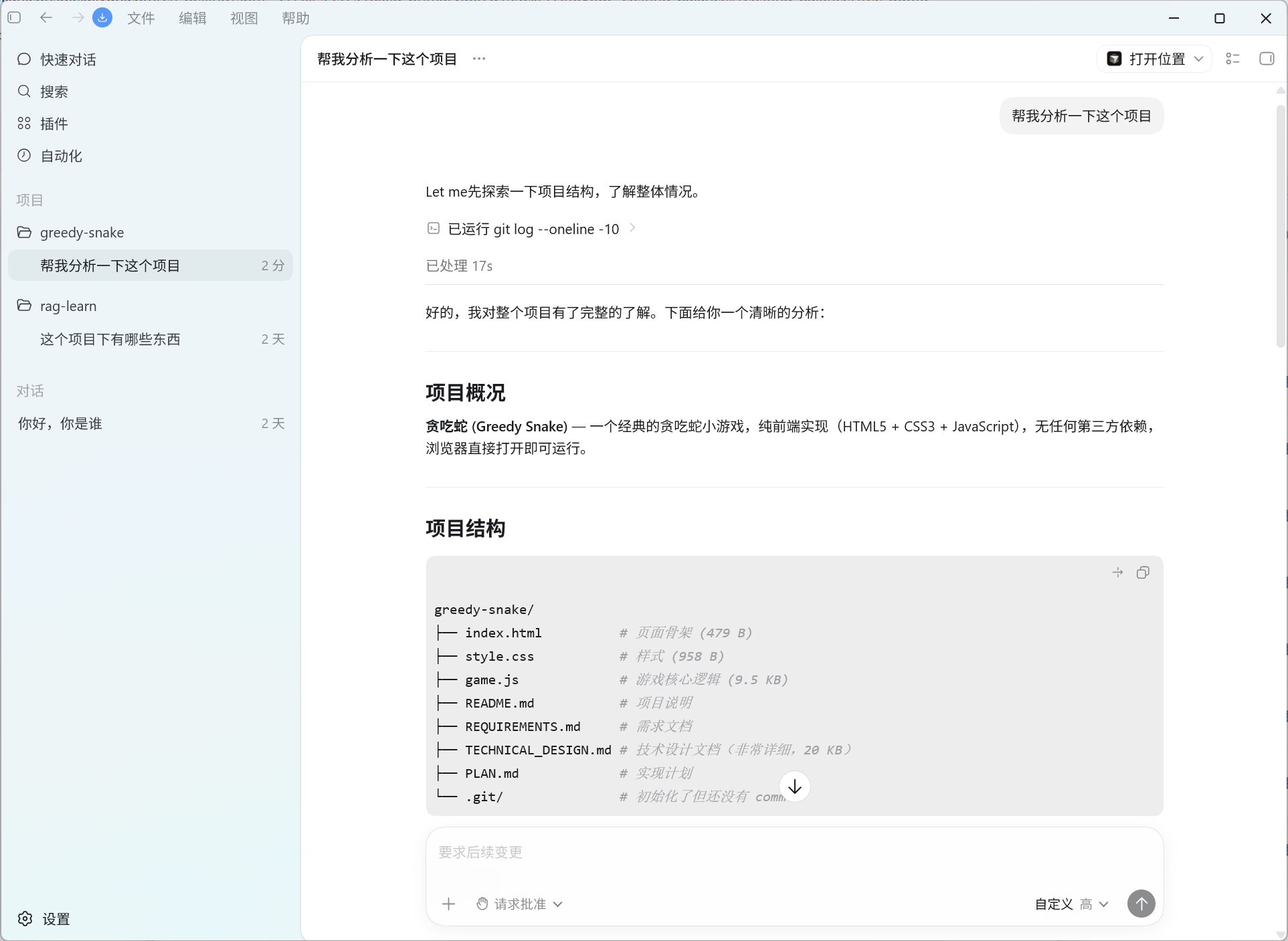This screenshot has width=1288, height=941.
Task: Toggle the sidebar panel icon
Action: [14, 18]
